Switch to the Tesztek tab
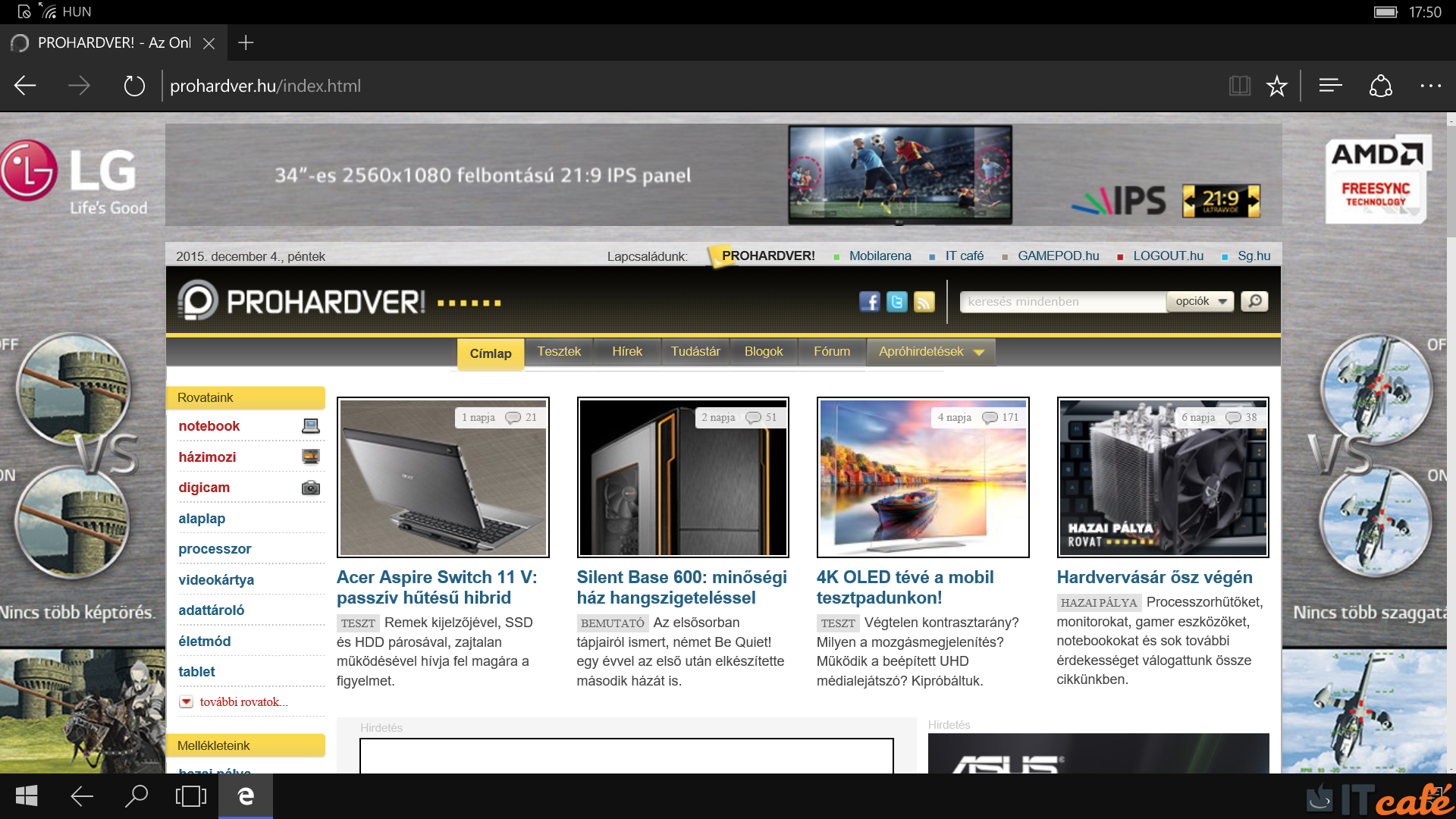The width and height of the screenshot is (1456, 819). (x=559, y=351)
